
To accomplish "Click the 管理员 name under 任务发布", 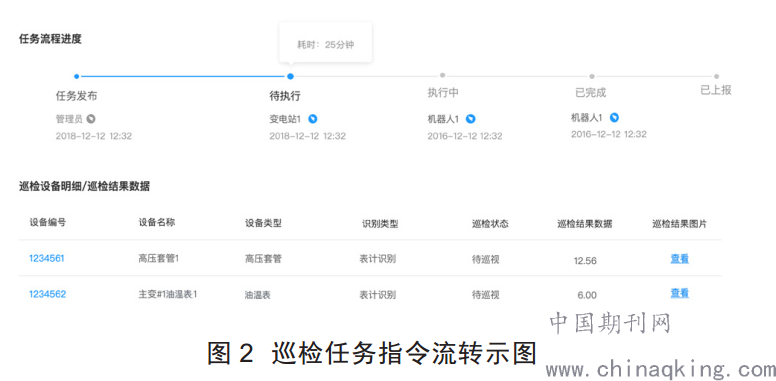I will tap(69, 119).
